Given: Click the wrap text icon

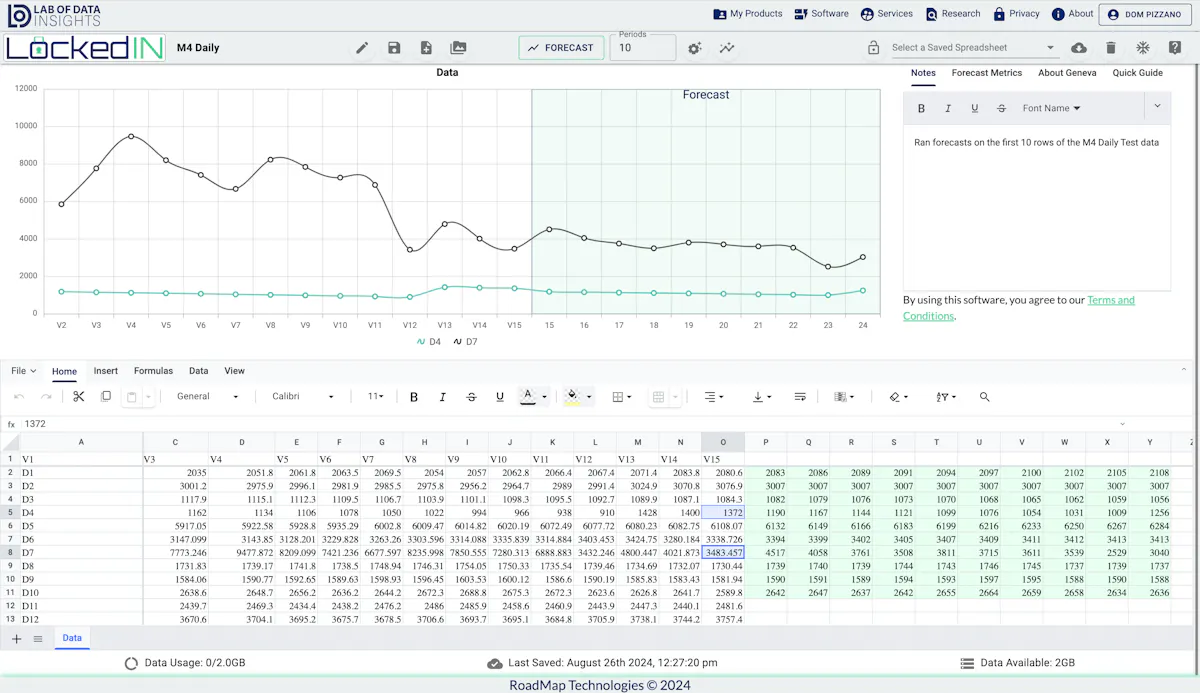Looking at the screenshot, I should [800, 397].
